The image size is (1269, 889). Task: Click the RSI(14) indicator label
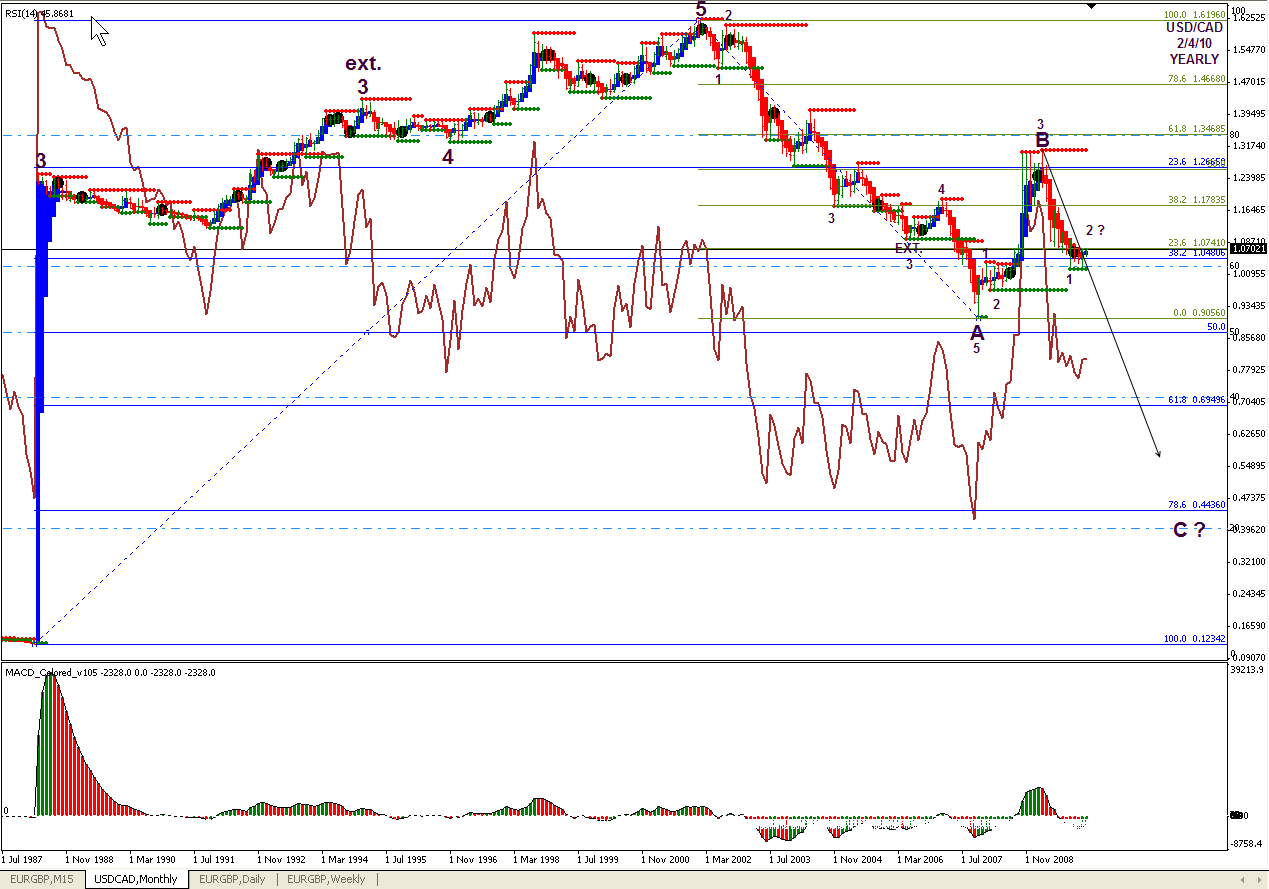pyautogui.click(x=39, y=15)
